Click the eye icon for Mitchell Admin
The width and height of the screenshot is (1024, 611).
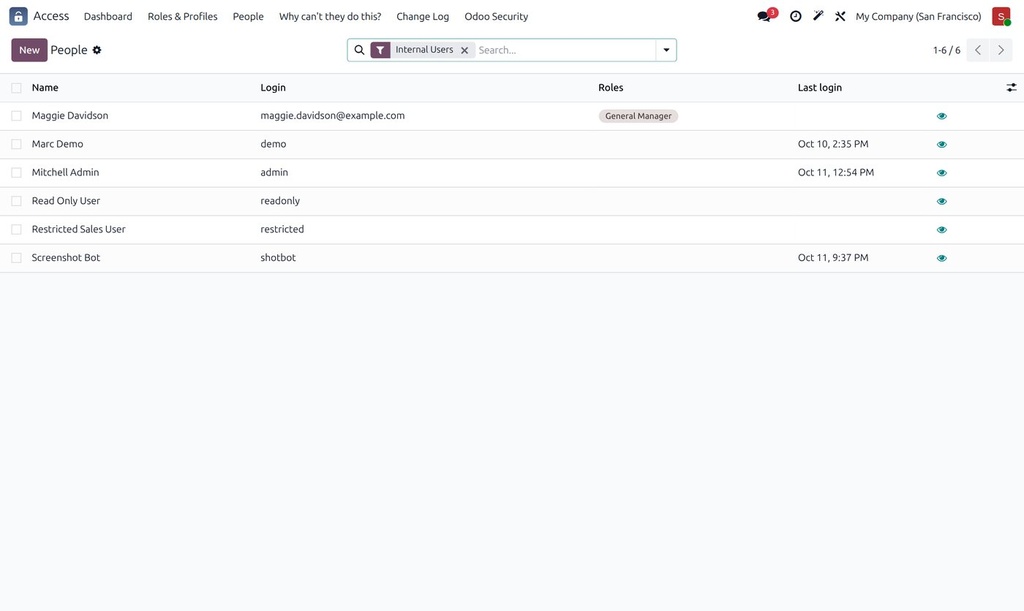[942, 173]
